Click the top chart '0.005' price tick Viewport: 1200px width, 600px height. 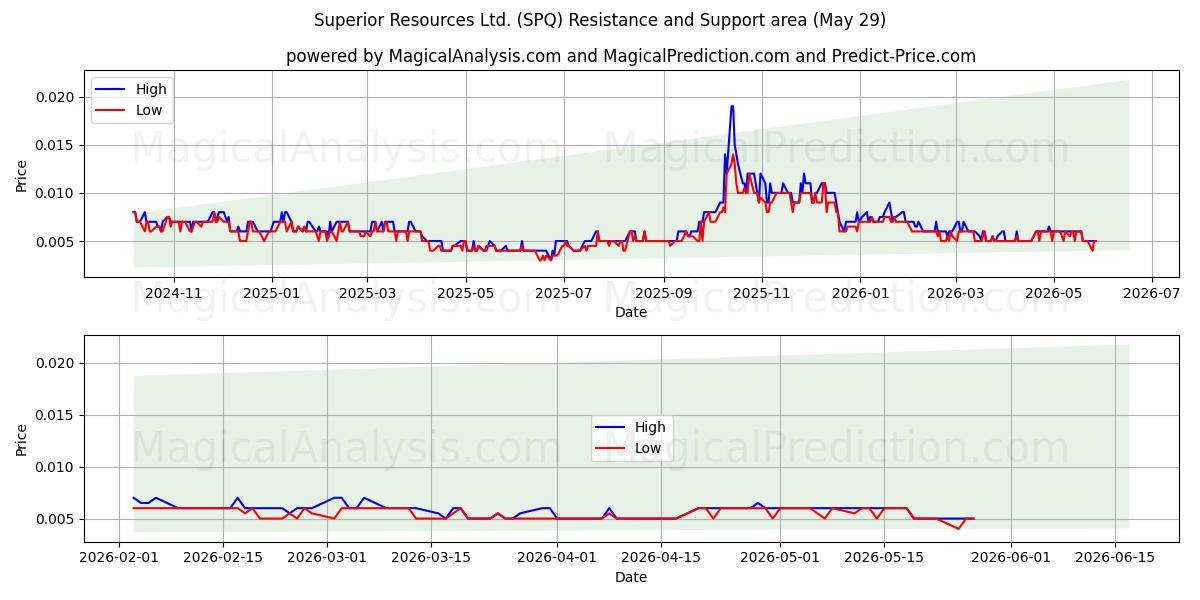click(x=56, y=241)
